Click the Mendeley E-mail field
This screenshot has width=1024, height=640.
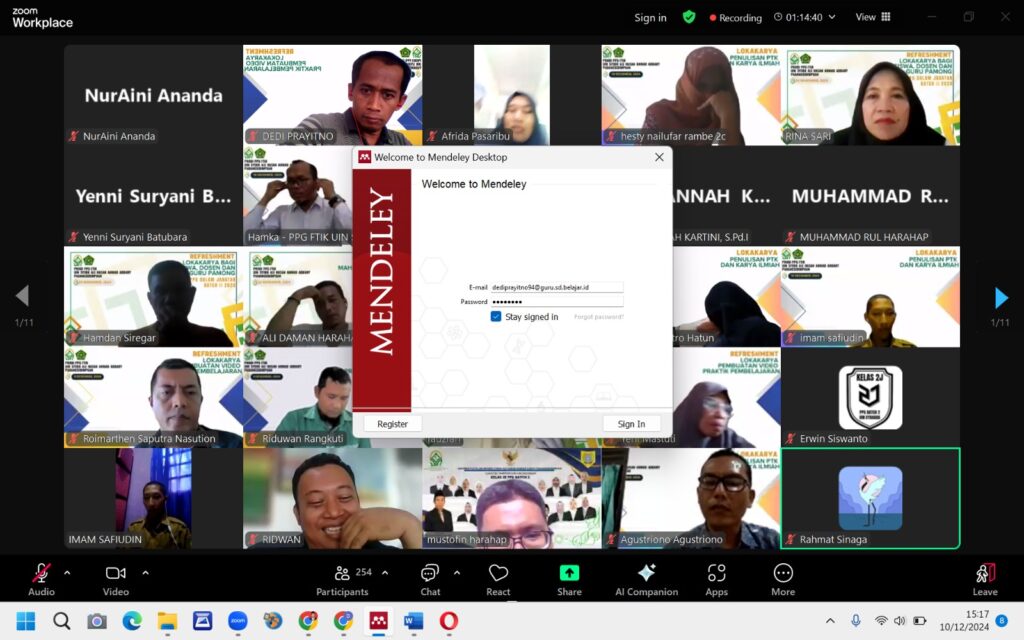(557, 287)
